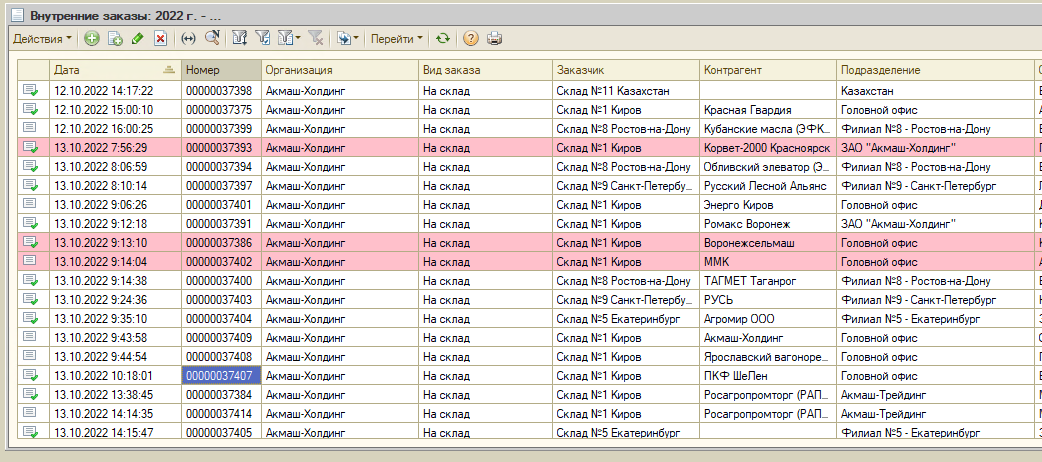Image resolution: width=1042 pixels, height=462 pixels.
Task: Select the date cell 12.10.2022 14:17:22
Action: [x=115, y=90]
